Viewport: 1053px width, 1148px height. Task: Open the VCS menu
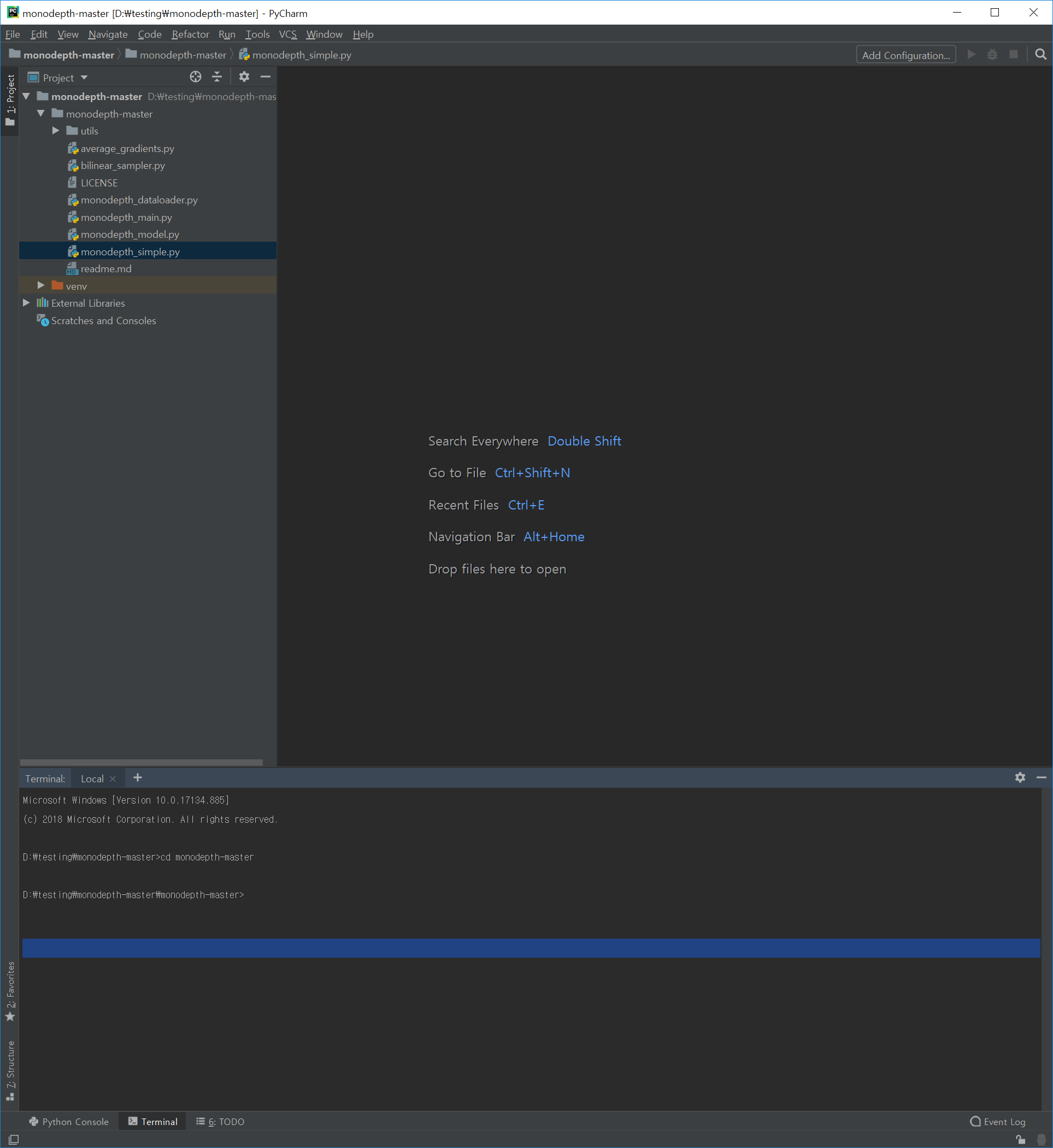click(x=288, y=34)
